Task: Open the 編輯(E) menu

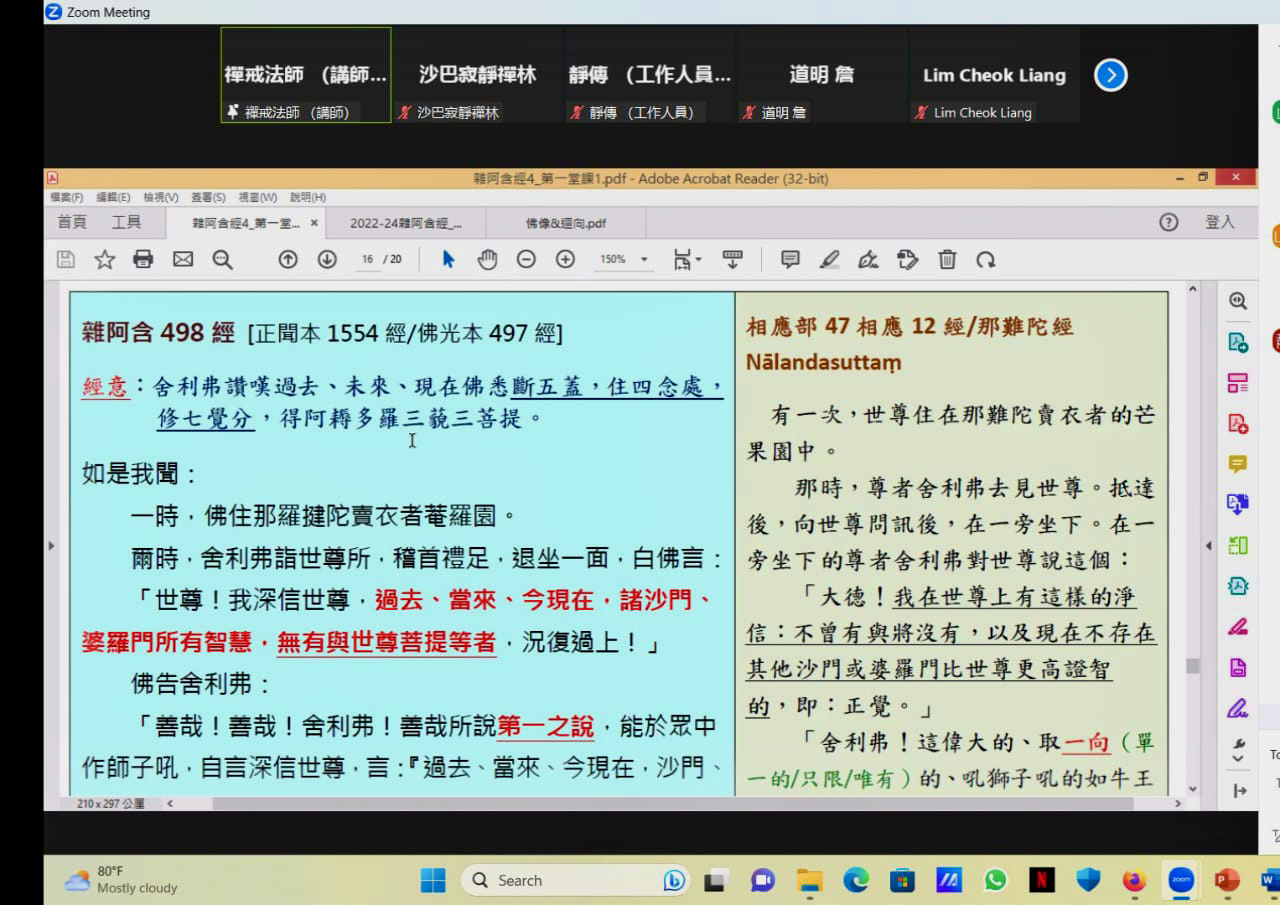Action: coord(113,198)
